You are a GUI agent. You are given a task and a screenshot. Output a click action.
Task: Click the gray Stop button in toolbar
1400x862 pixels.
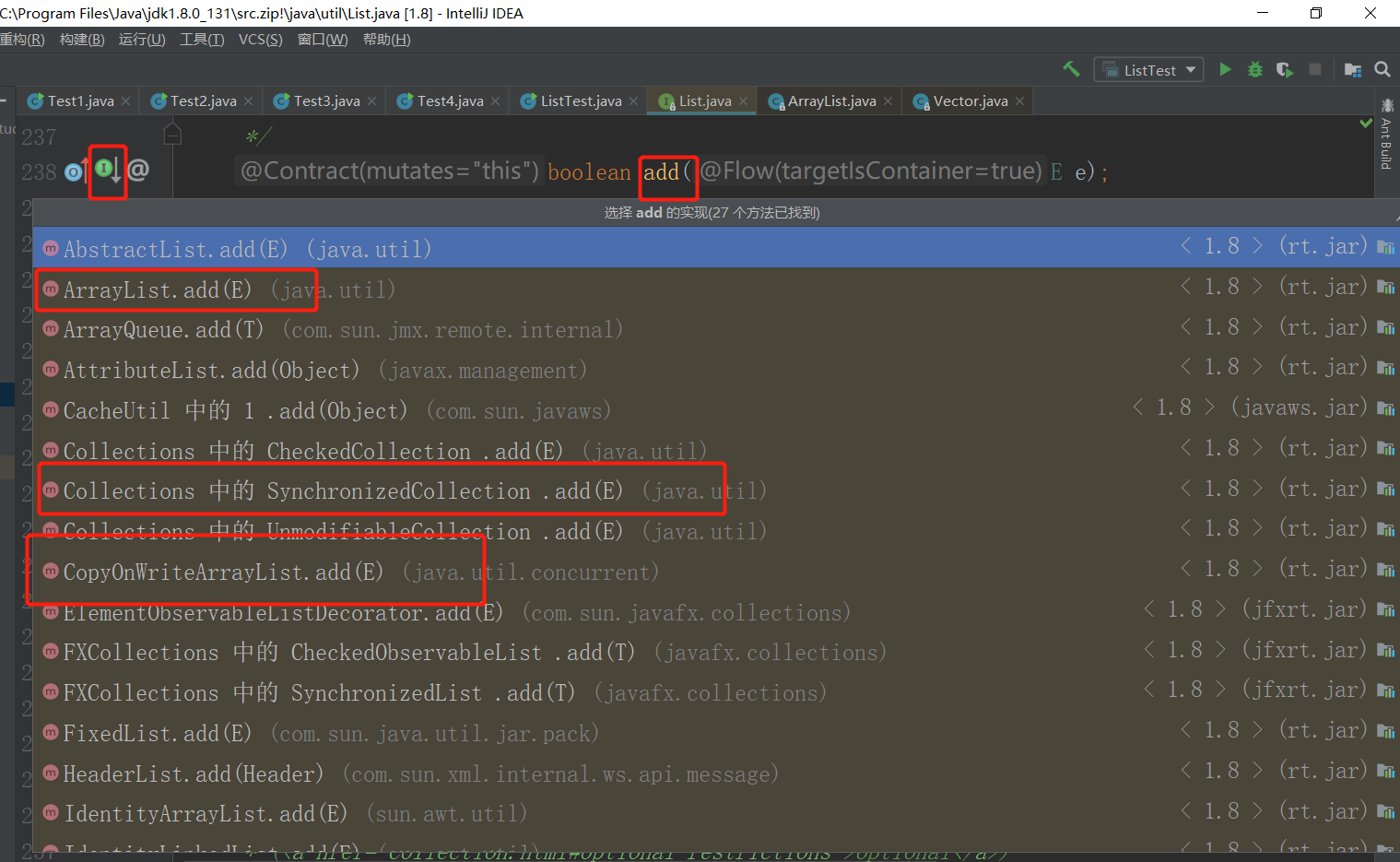1315,69
